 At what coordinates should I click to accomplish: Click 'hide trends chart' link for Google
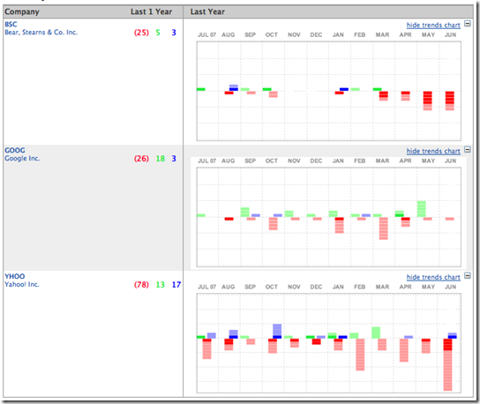pyautogui.click(x=433, y=151)
